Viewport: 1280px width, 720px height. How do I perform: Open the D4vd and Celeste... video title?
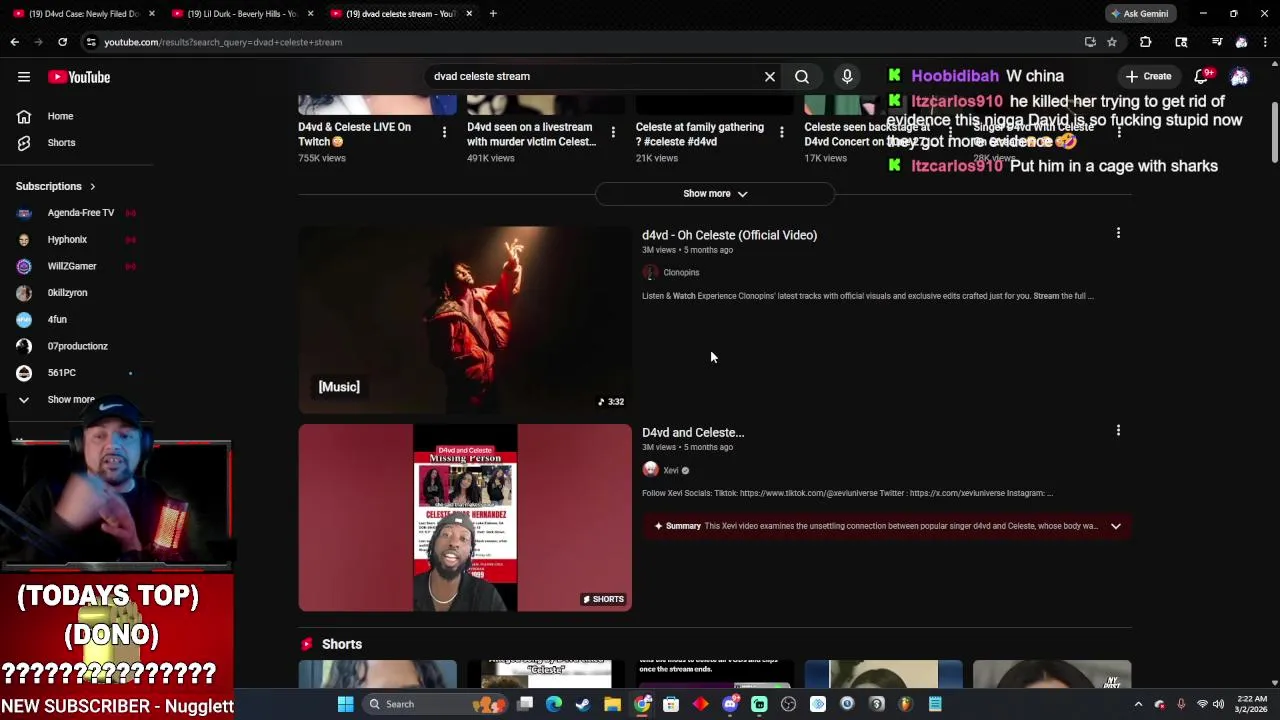(693, 433)
